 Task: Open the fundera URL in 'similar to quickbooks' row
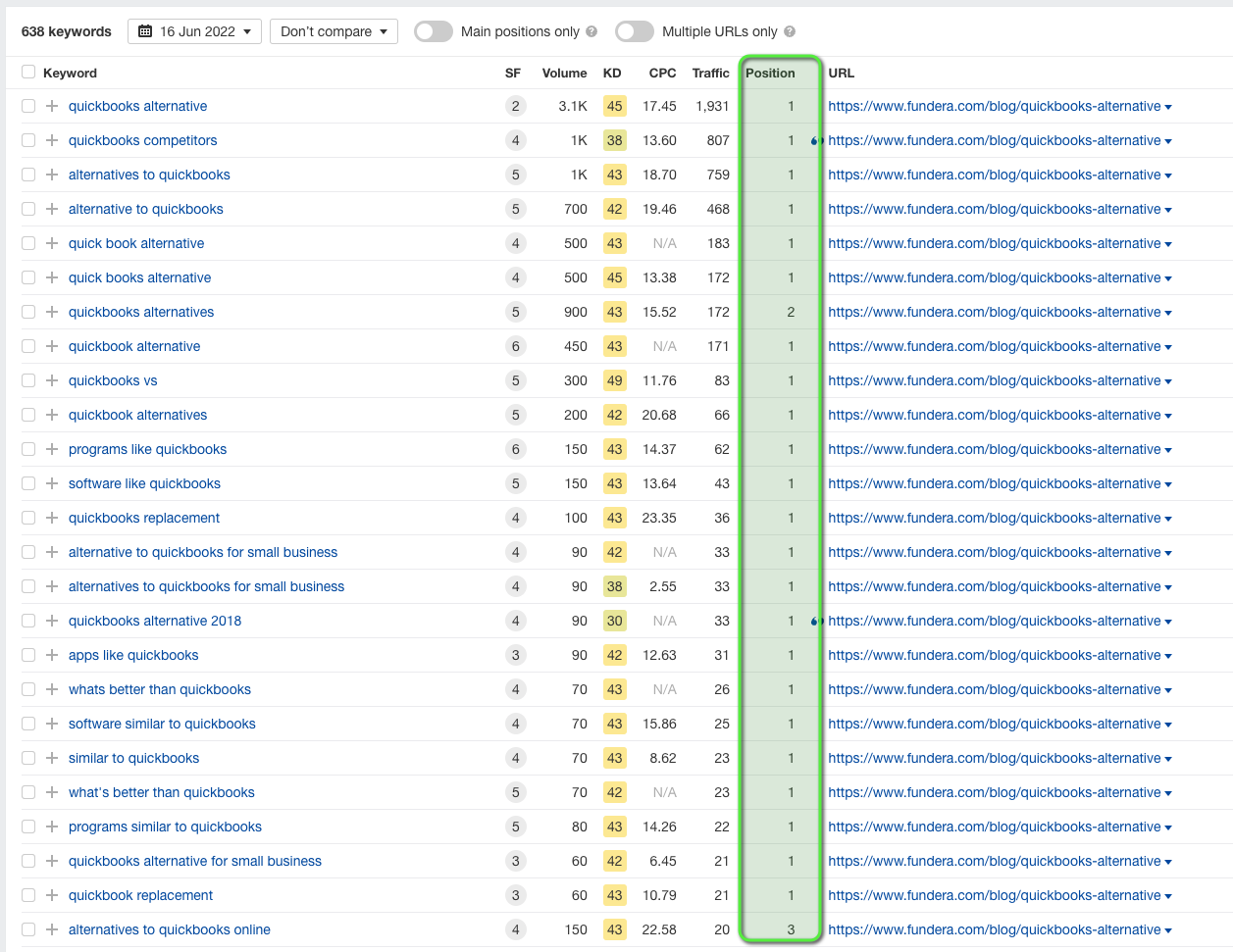click(994, 758)
